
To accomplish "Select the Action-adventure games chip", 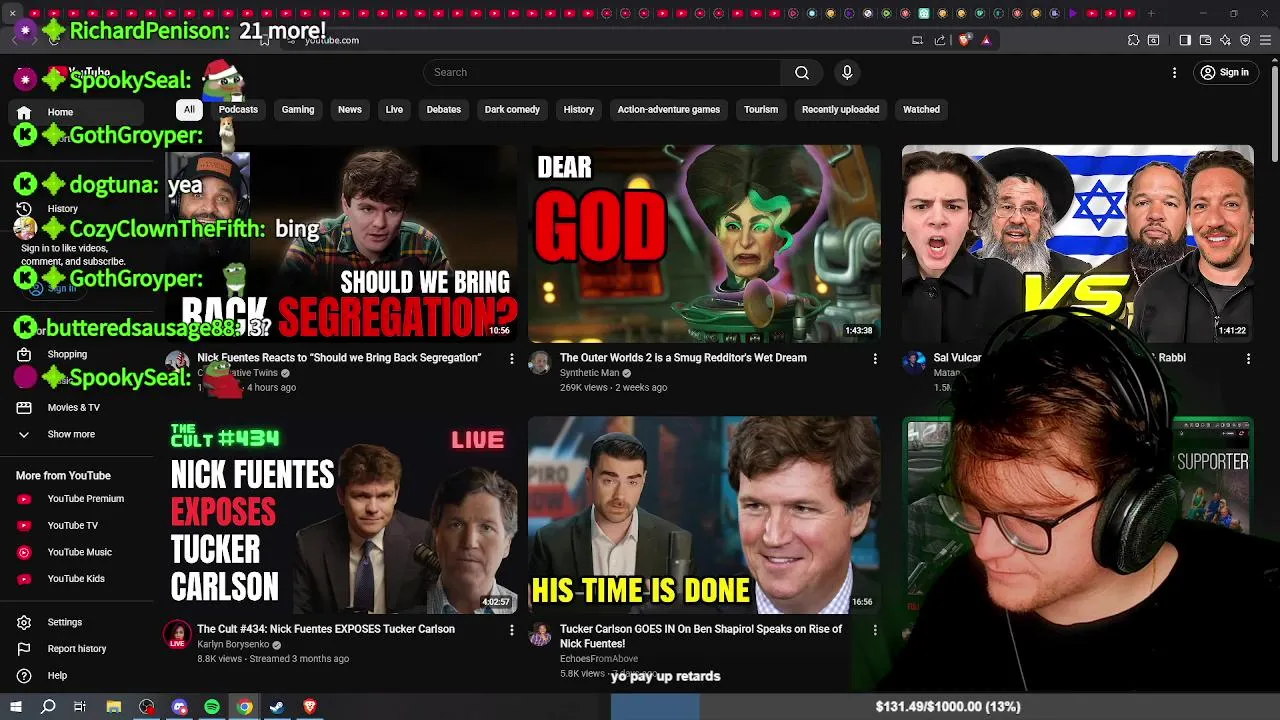I will pyautogui.click(x=668, y=109).
